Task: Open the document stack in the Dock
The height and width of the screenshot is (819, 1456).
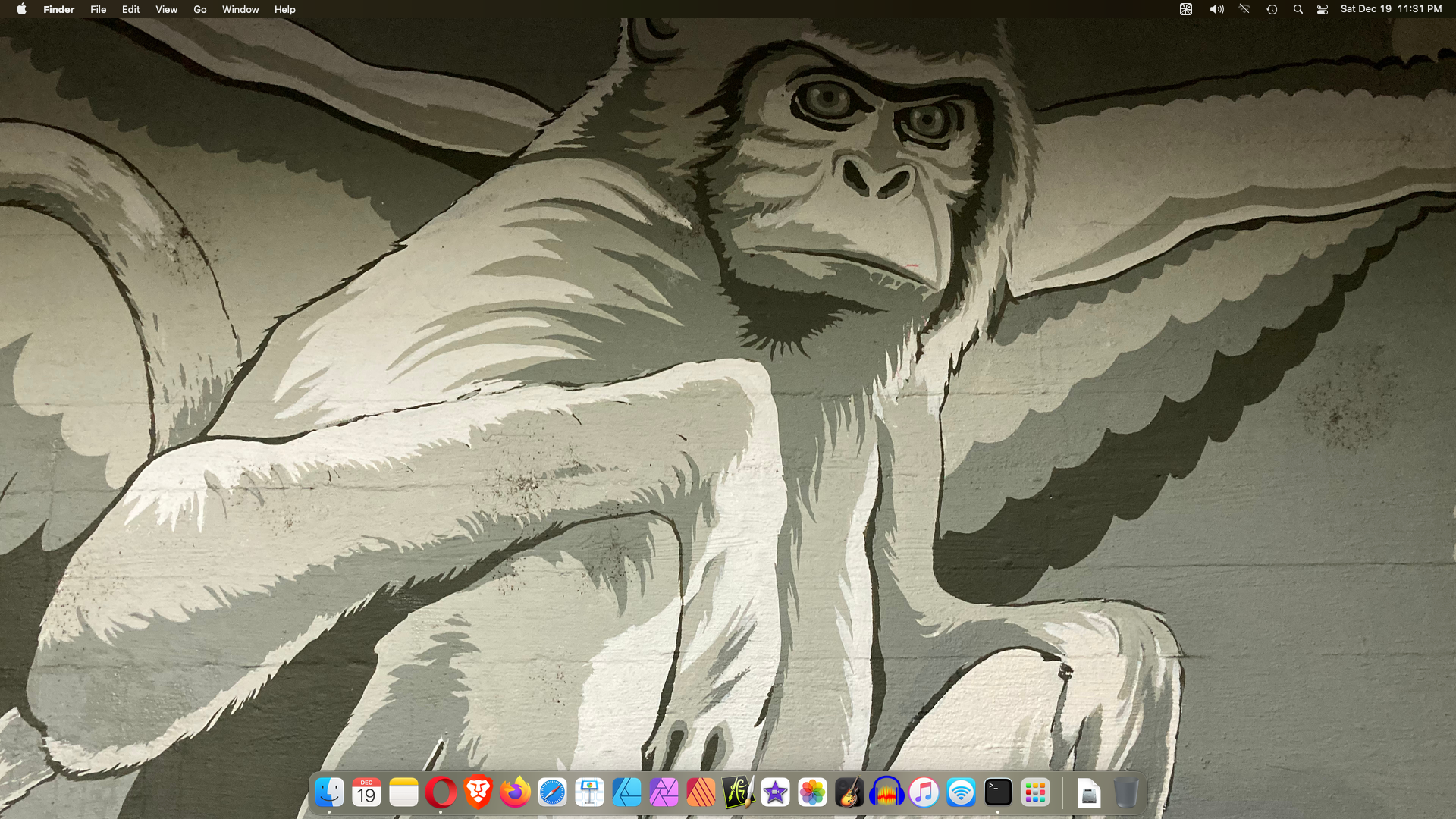Action: click(1089, 793)
